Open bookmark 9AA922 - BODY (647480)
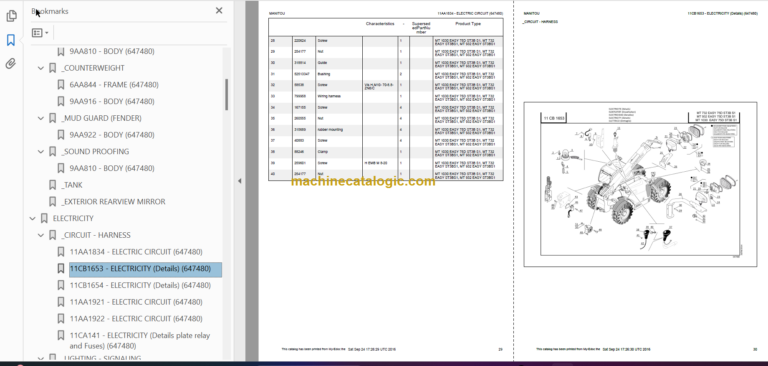The height and width of the screenshot is (366, 768). click(112, 135)
